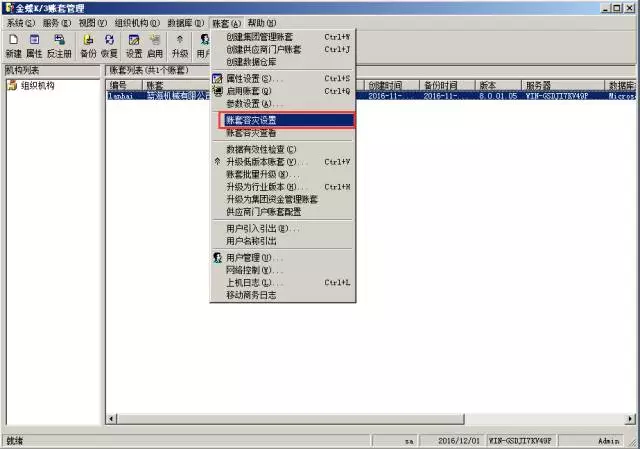Choose 升级为行业版本 menu entry
The width and height of the screenshot is (640, 449).
[x=282, y=187]
